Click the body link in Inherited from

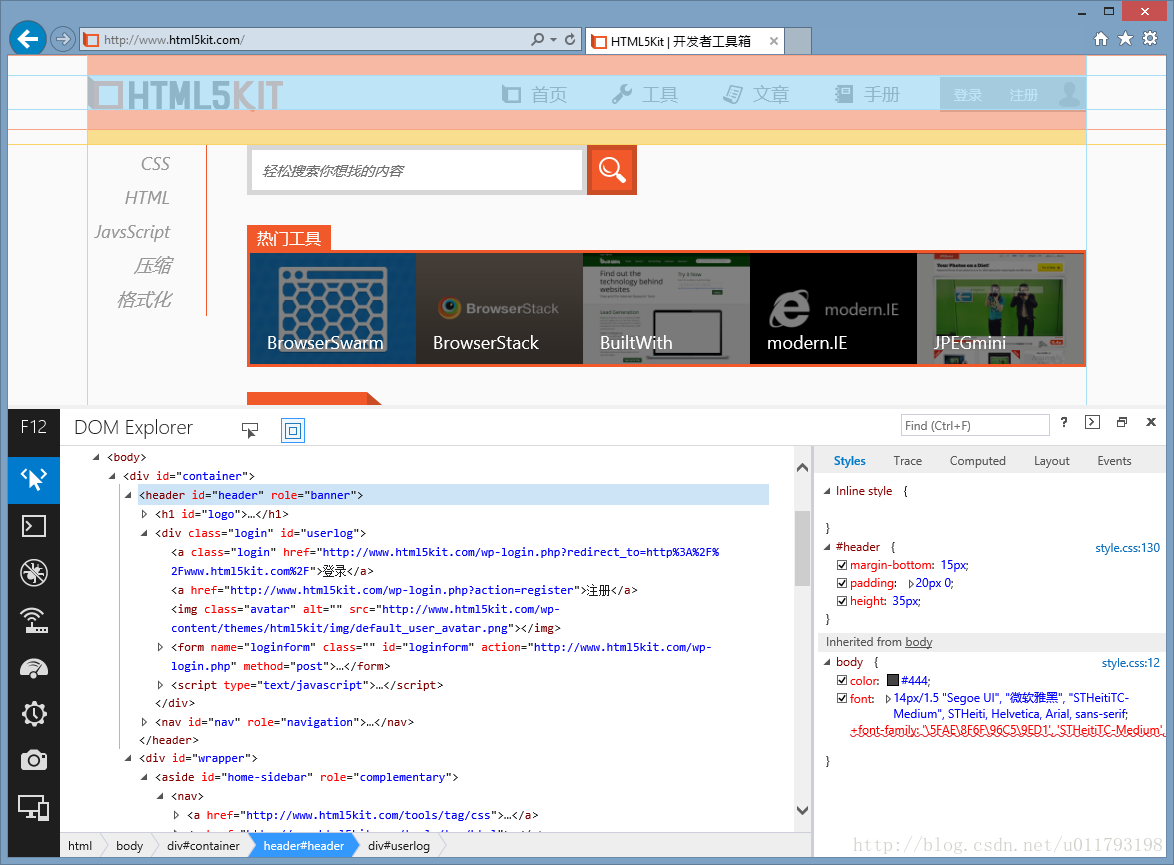click(x=919, y=642)
